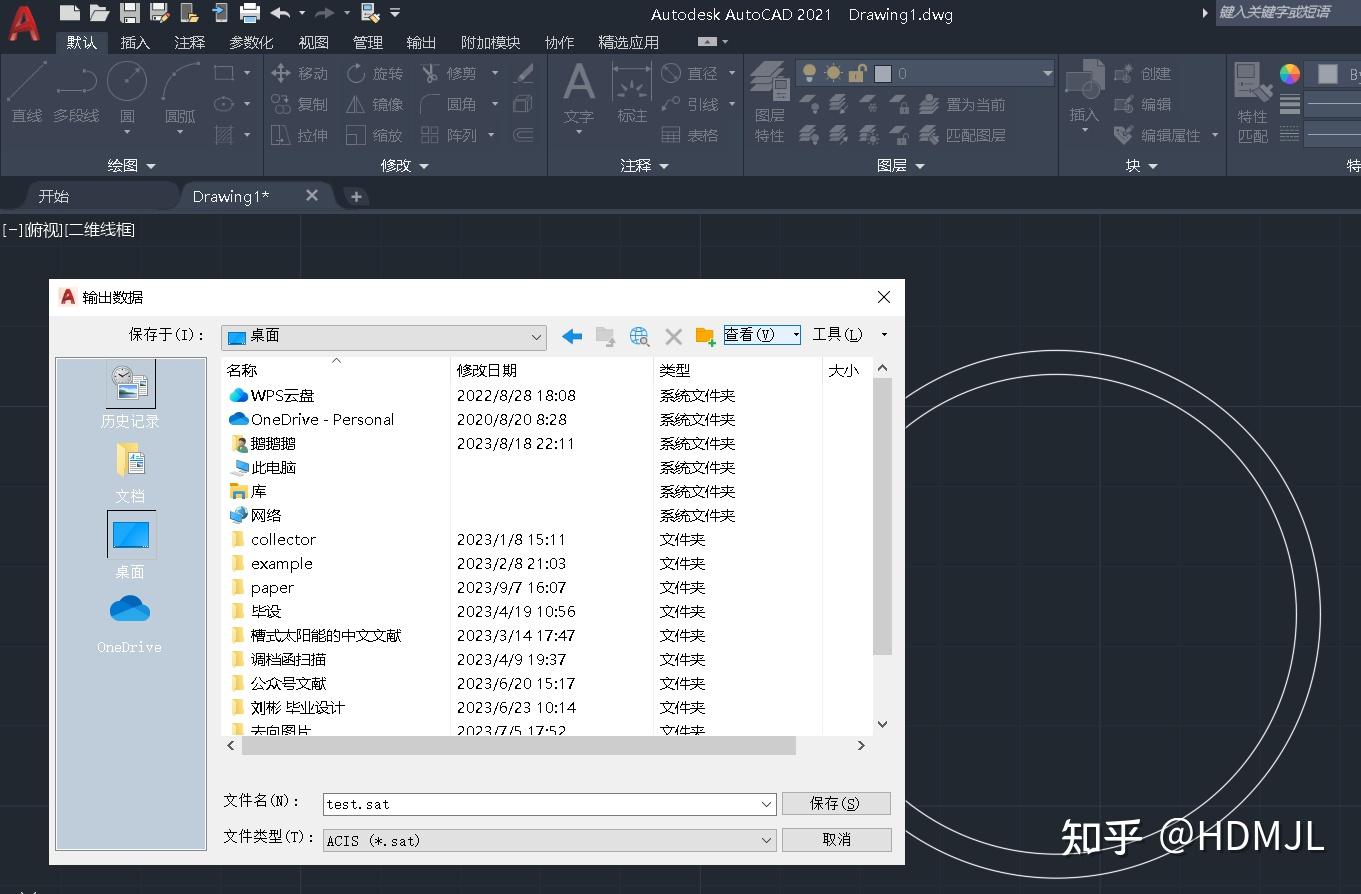The height and width of the screenshot is (894, 1361).
Task: Switch to the Annotate (注释) ribbon tab
Action: point(189,42)
